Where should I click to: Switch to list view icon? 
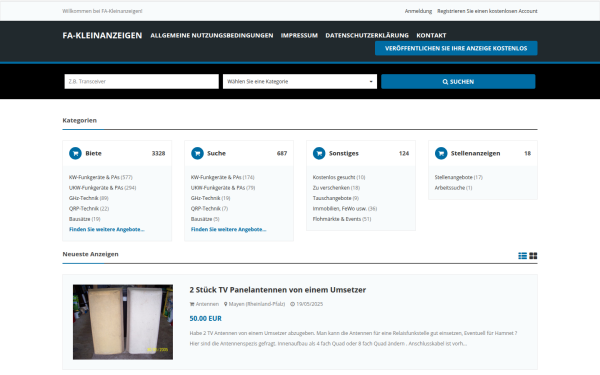522,256
